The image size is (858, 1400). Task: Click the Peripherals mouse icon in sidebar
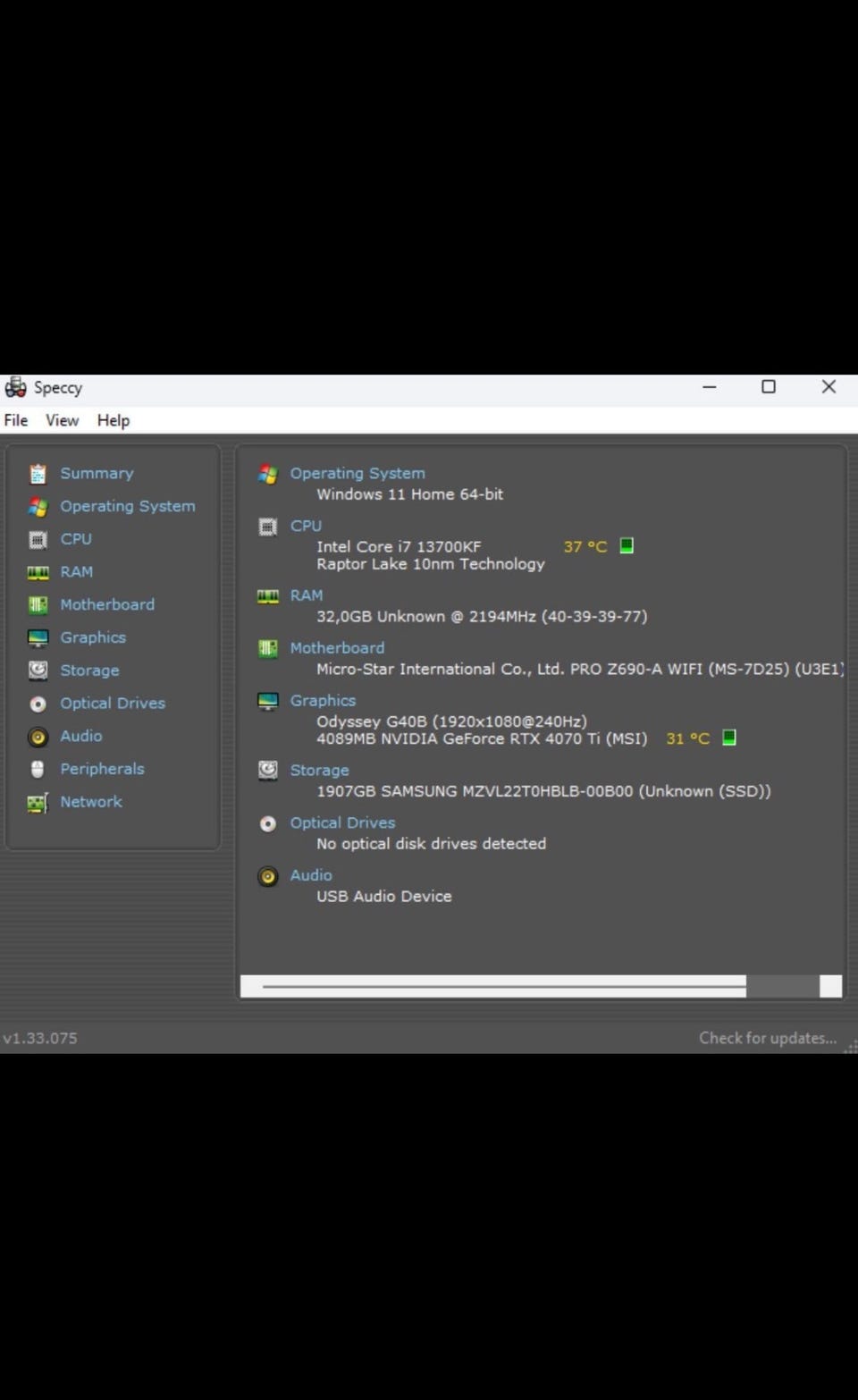click(38, 769)
